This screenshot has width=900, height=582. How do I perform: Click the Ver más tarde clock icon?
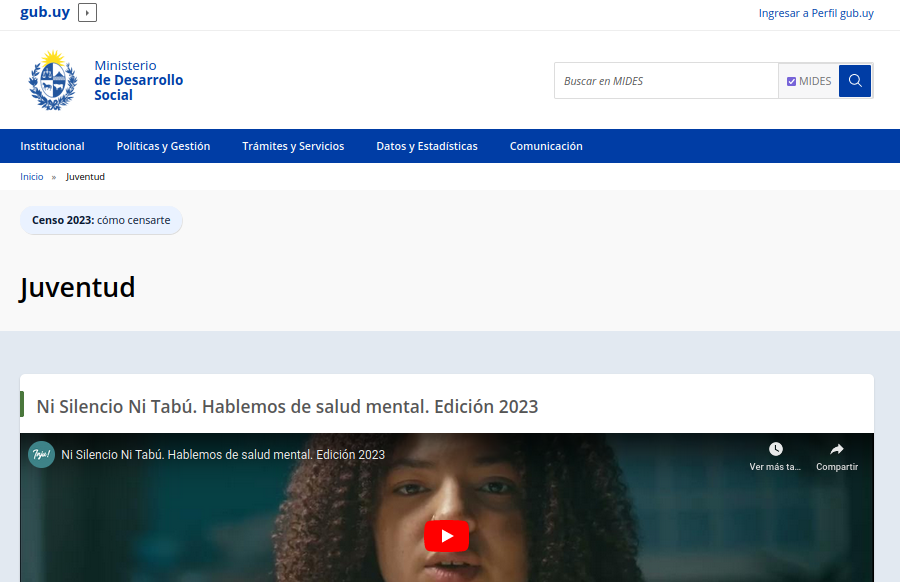coord(775,449)
